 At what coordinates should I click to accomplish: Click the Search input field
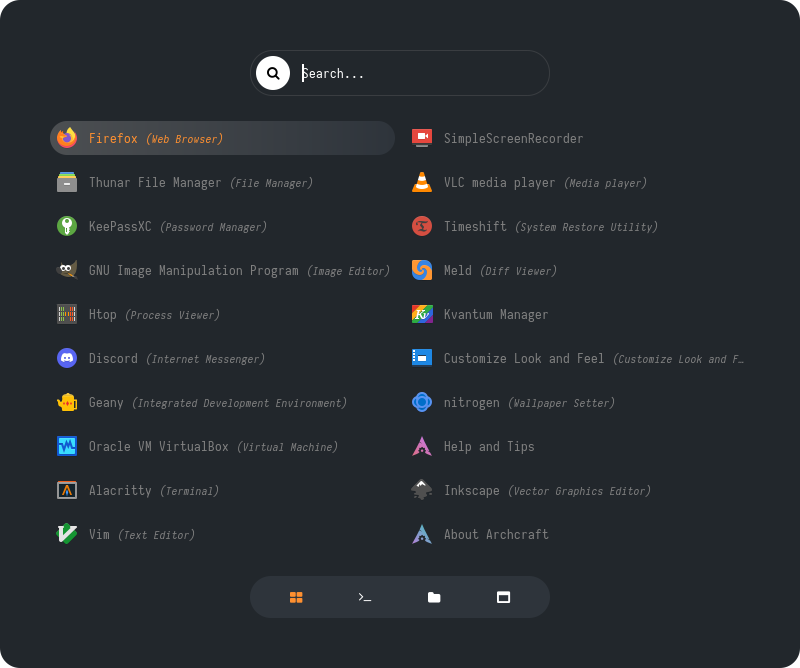420,73
